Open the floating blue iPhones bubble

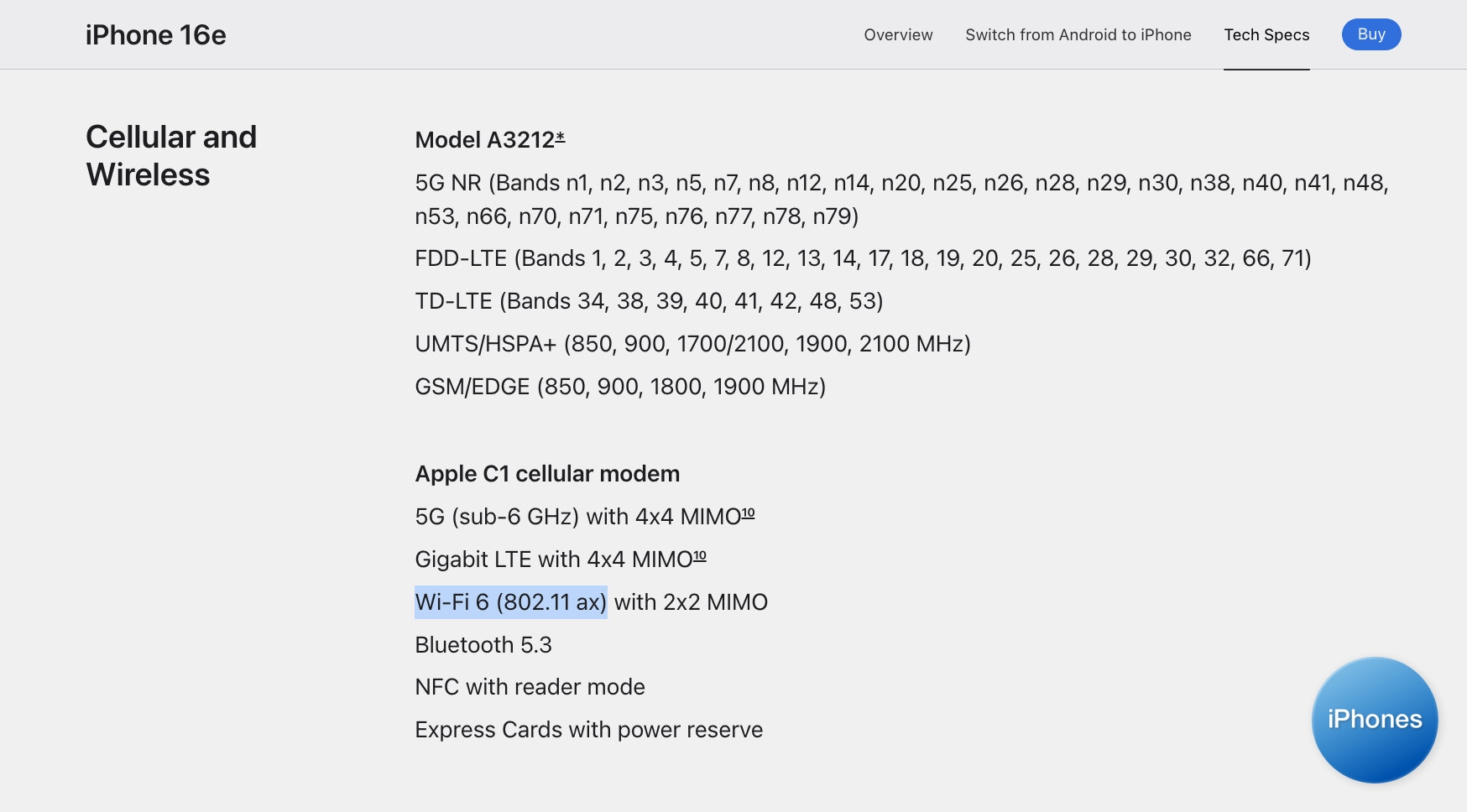click(x=1374, y=720)
